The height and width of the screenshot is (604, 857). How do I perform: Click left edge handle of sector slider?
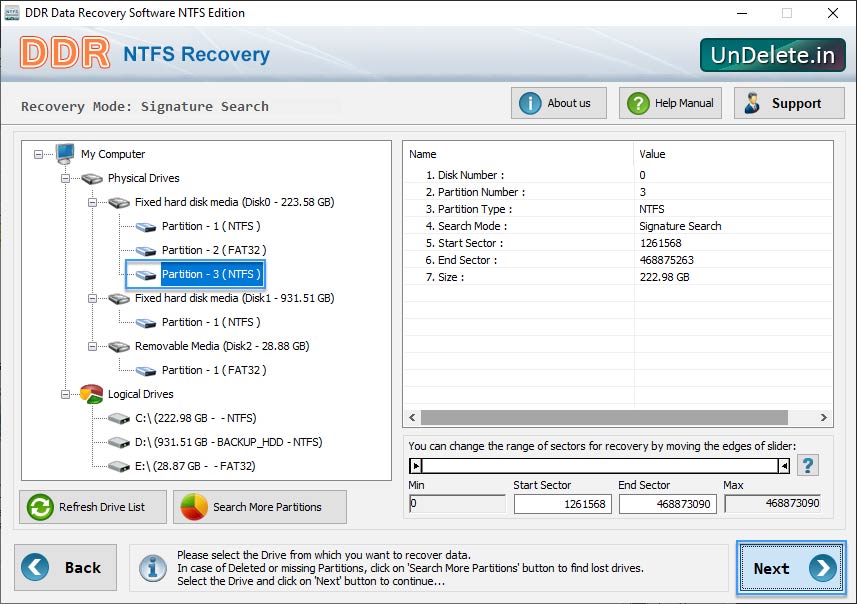416,466
